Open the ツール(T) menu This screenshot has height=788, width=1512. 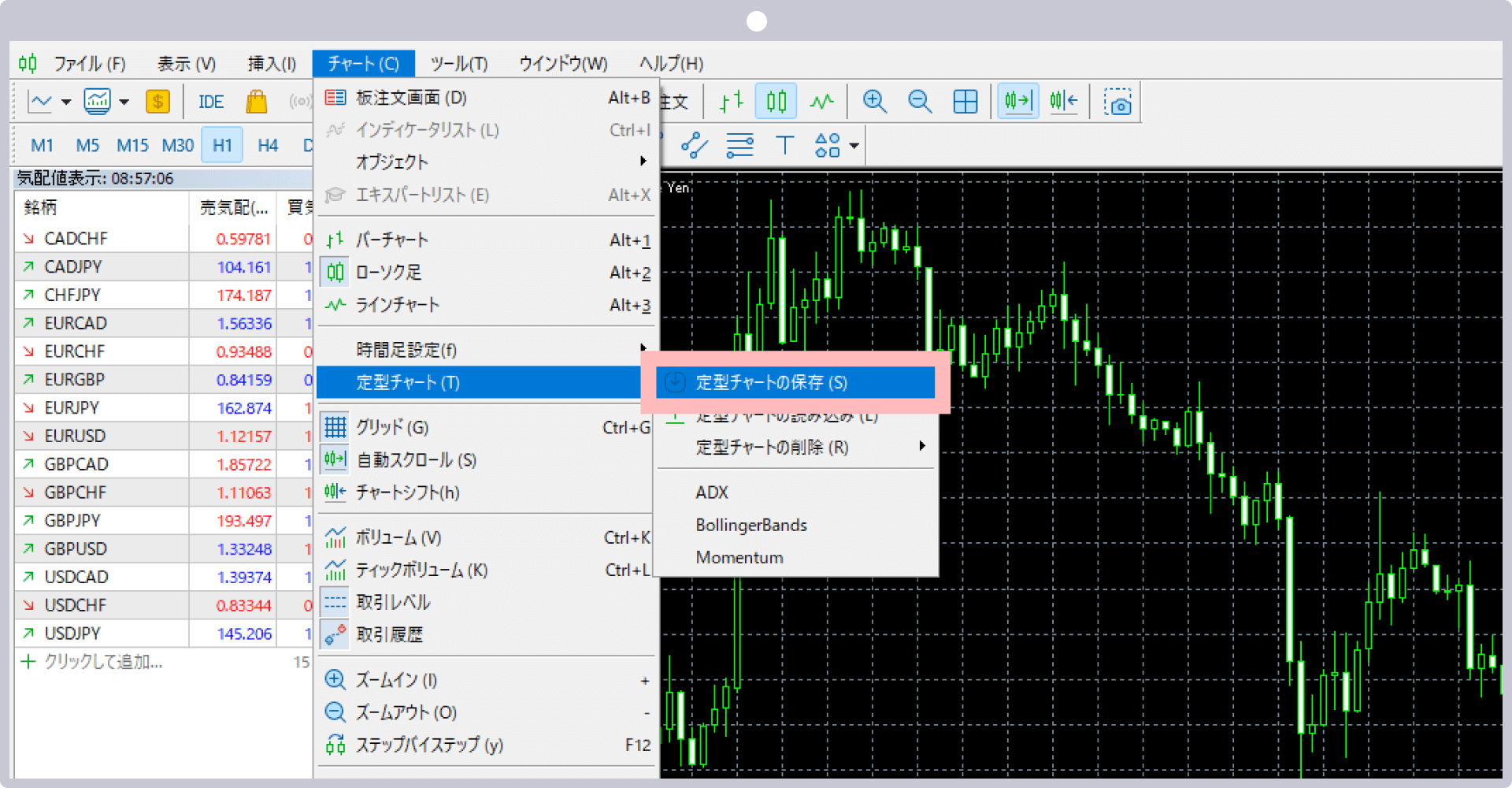click(459, 63)
